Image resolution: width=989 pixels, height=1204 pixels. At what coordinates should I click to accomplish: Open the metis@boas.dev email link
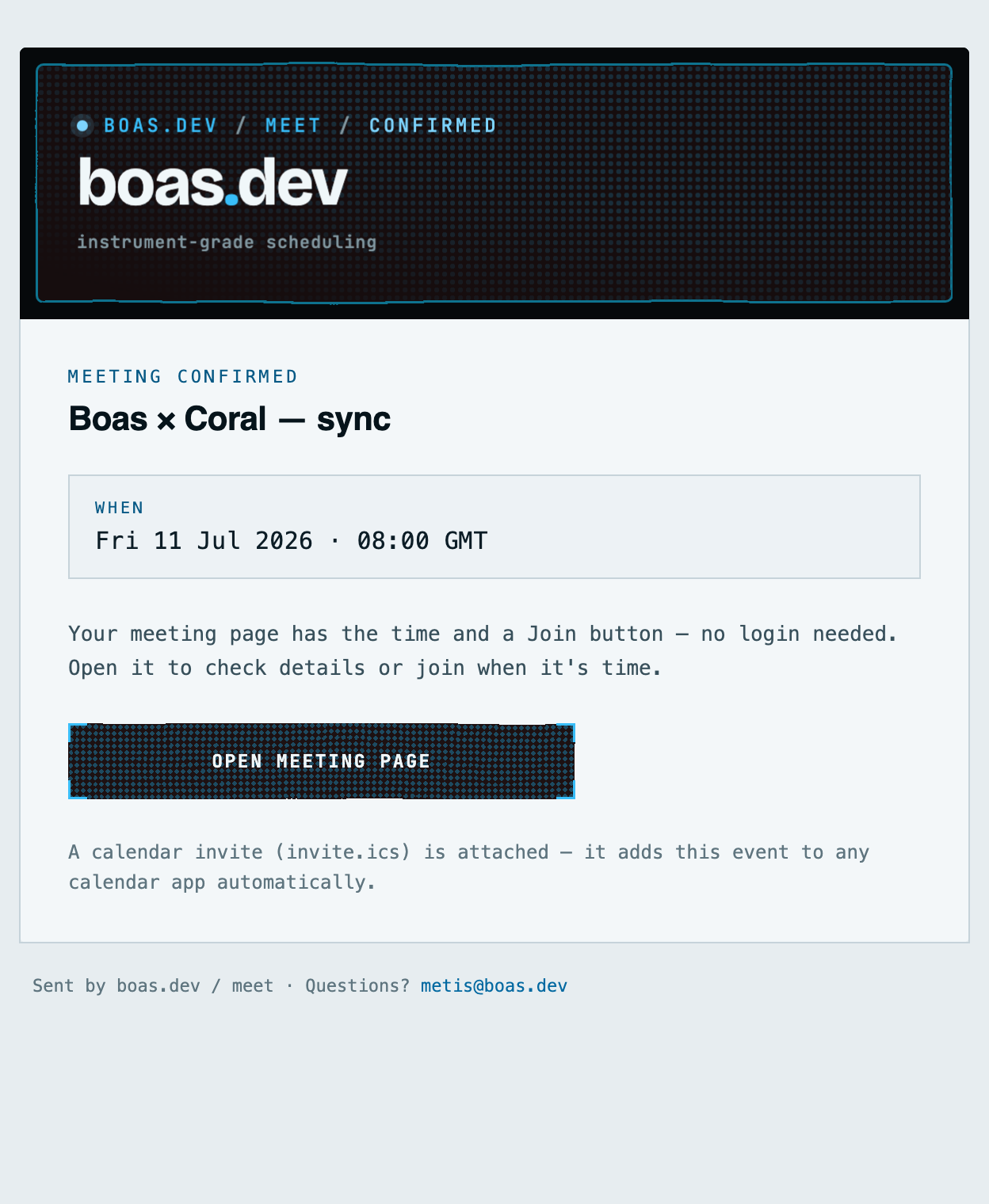[x=494, y=986]
